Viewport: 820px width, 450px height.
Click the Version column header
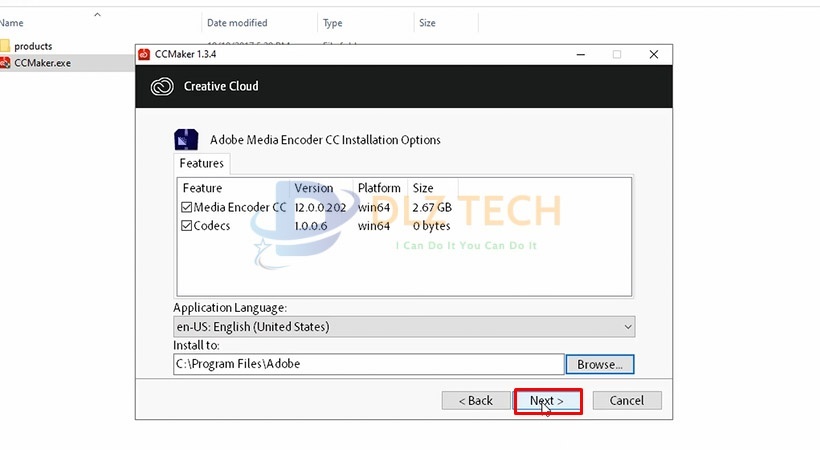[313, 188]
